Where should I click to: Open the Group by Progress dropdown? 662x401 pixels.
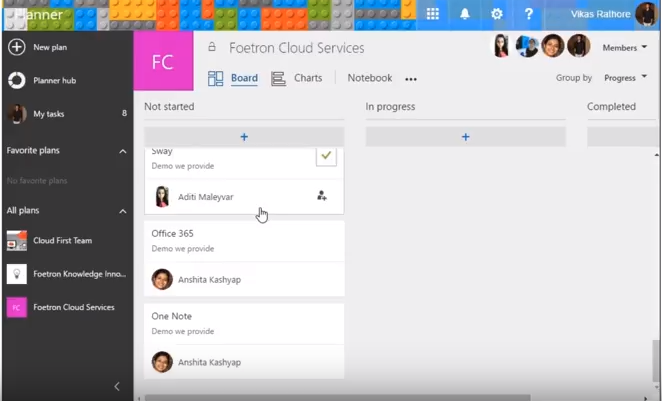[625, 78]
